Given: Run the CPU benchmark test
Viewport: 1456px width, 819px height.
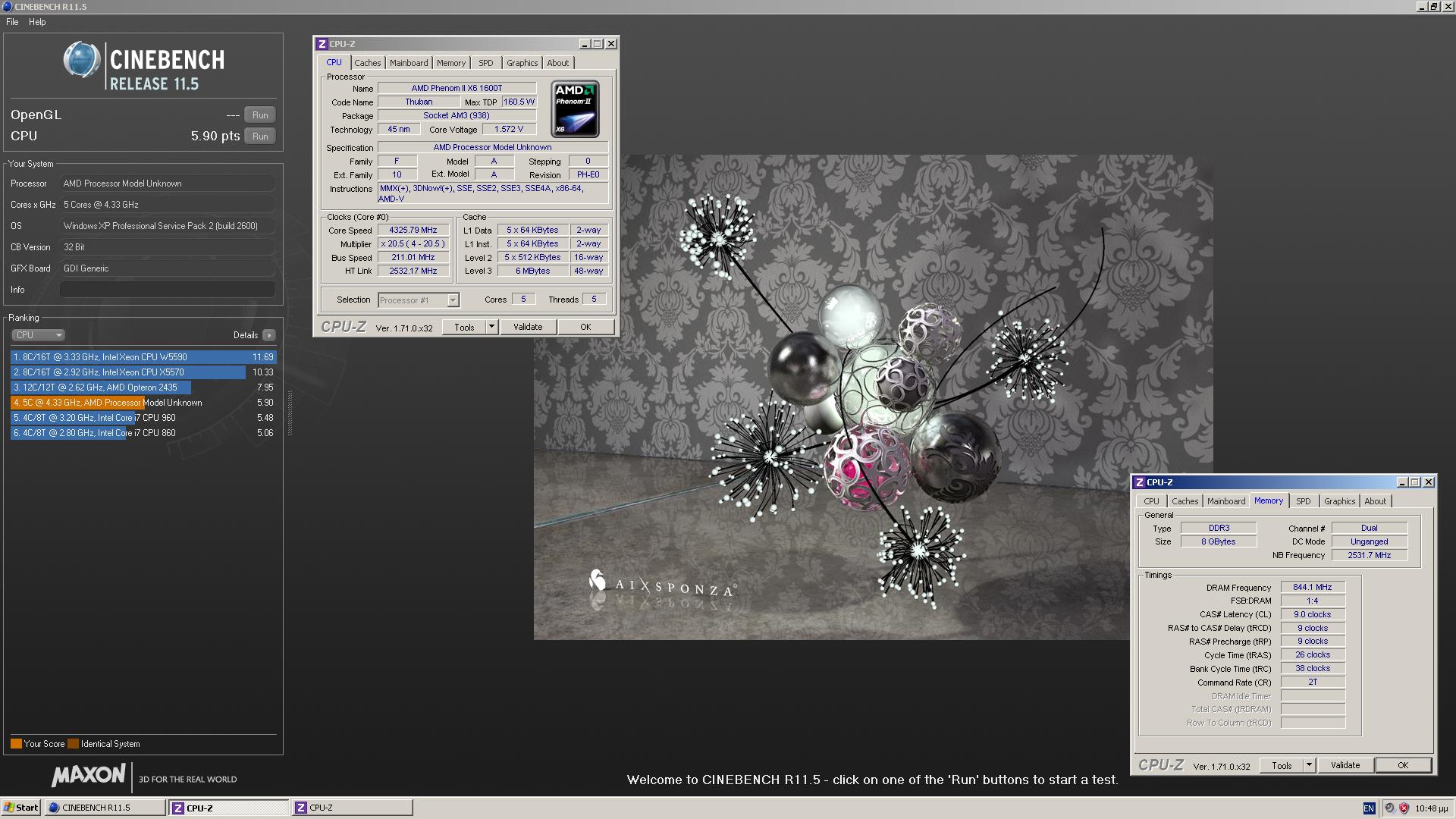Looking at the screenshot, I should pyautogui.click(x=260, y=136).
